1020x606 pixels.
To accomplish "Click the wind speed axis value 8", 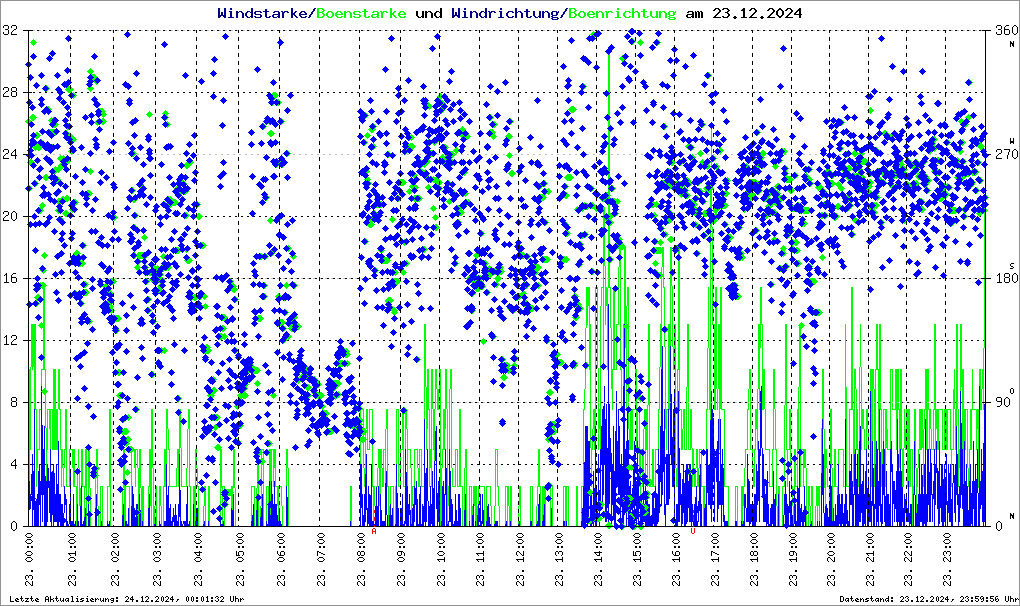I will coord(14,402).
